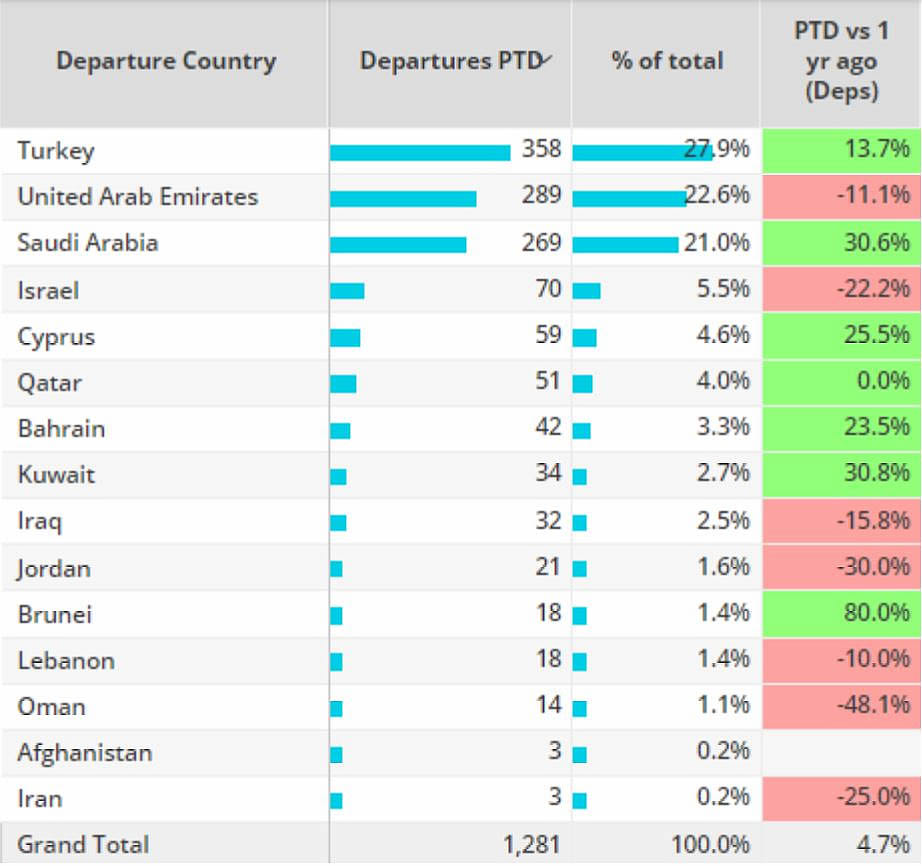
Task: Click Oman's red -48.1% cell
Action: [840, 705]
